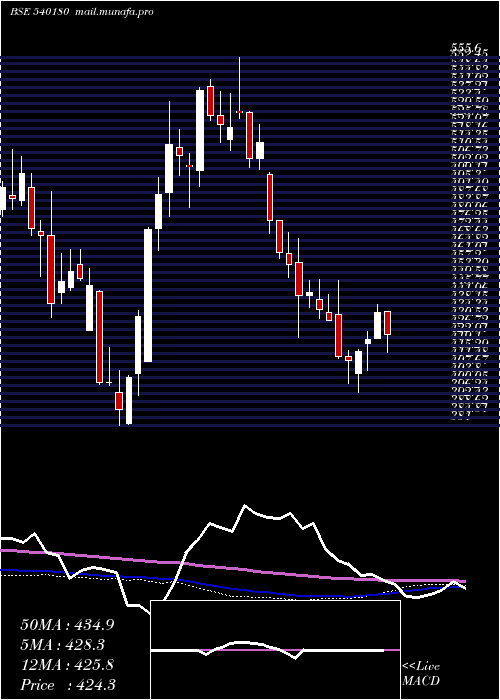Screen dimensions: 500x700
Task: Click the '50MA : 434.9' reading
Action: coord(67,625)
